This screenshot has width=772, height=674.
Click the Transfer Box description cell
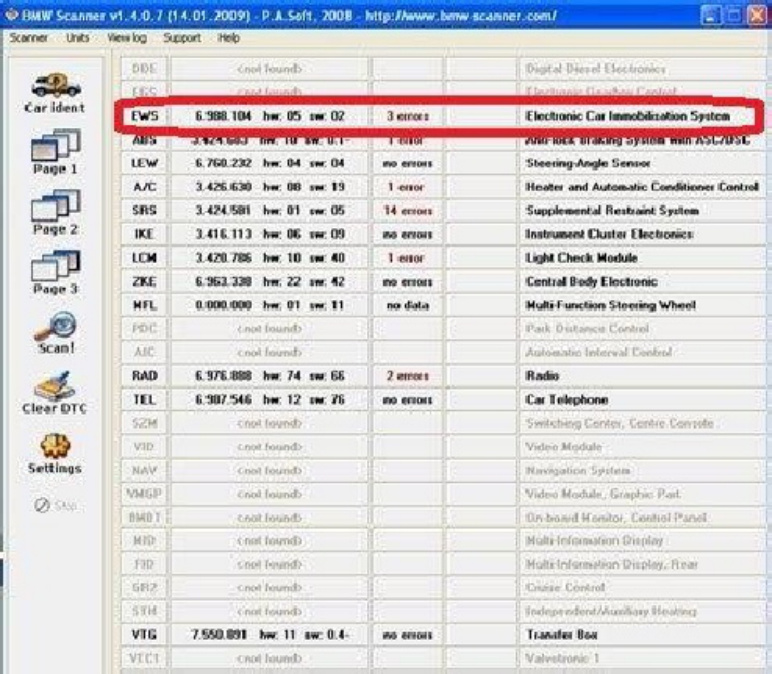642,634
